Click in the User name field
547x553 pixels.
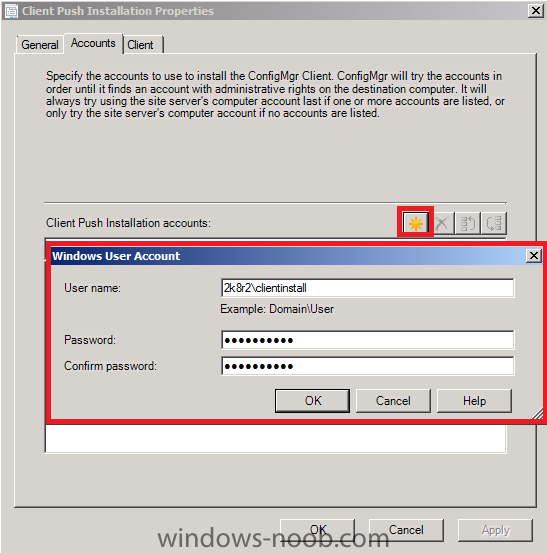(x=367, y=288)
